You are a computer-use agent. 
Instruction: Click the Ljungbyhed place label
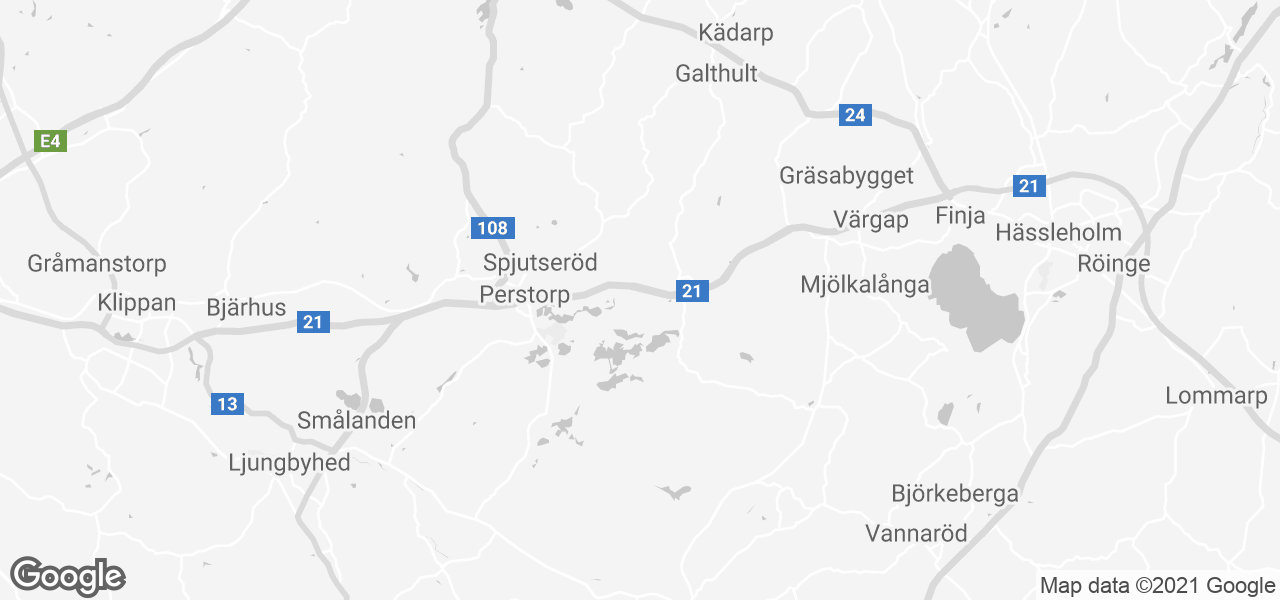tap(290, 462)
